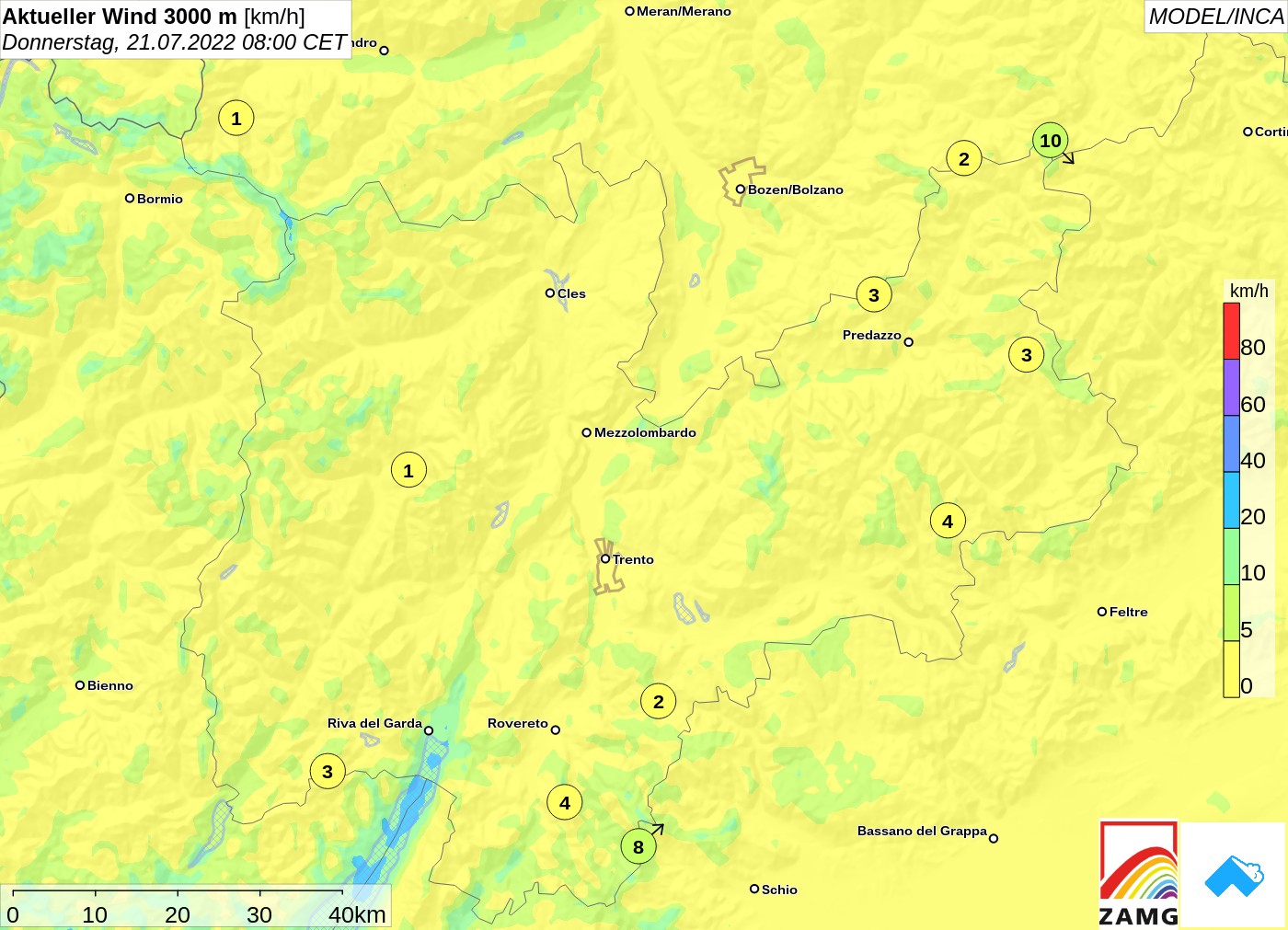The image size is (1288, 930).
Task: Click the 0 label on scale bar
Action: click(13, 915)
